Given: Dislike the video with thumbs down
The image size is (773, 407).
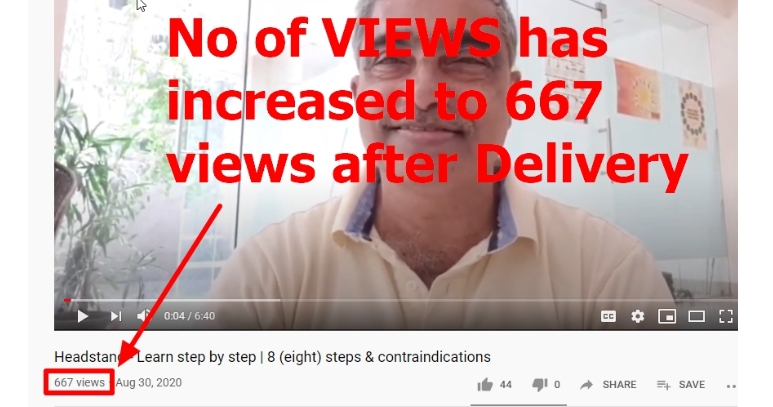Looking at the screenshot, I should [x=540, y=385].
